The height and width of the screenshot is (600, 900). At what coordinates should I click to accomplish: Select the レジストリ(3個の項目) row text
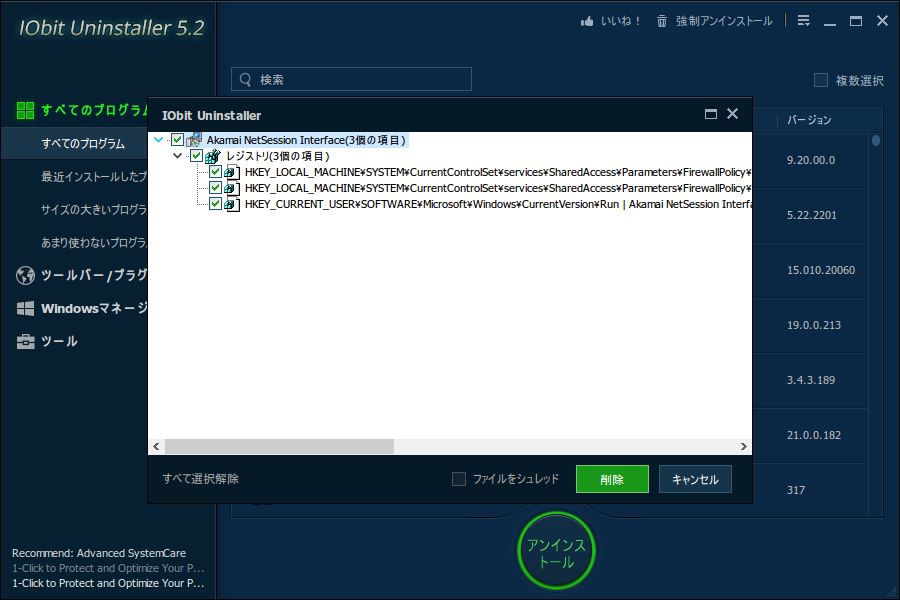278,156
